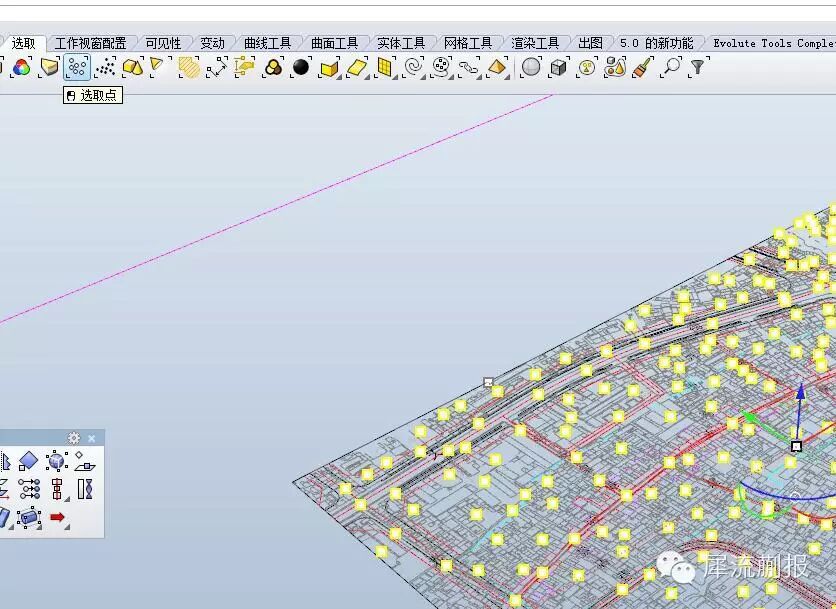Switch to the 曲面工具 tab
The image size is (836, 609).
click(334, 43)
